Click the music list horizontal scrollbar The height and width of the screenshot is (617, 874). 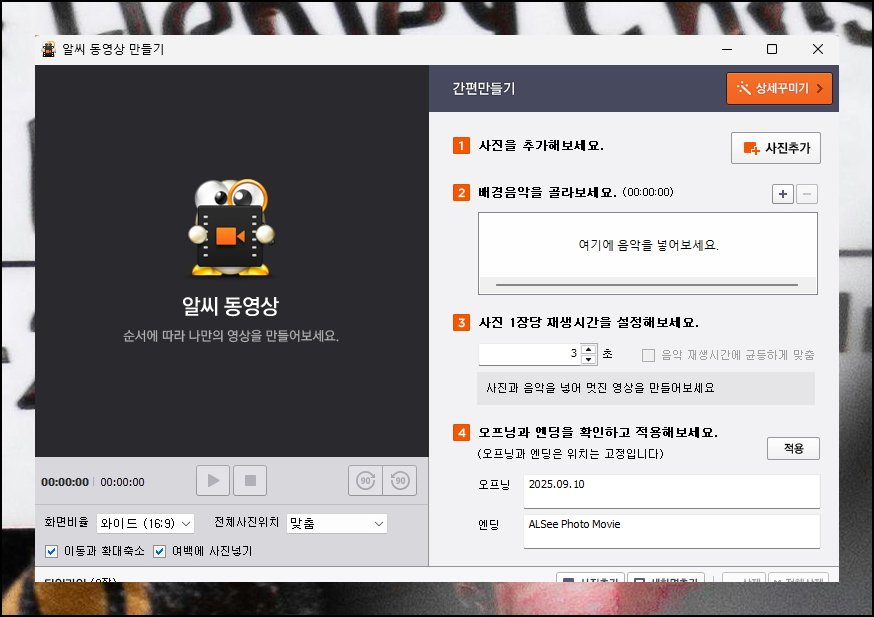(647, 285)
